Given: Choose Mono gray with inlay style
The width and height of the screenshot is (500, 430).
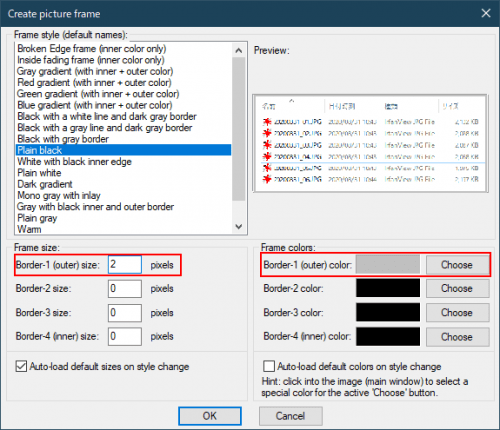Looking at the screenshot, I should (x=59, y=196).
